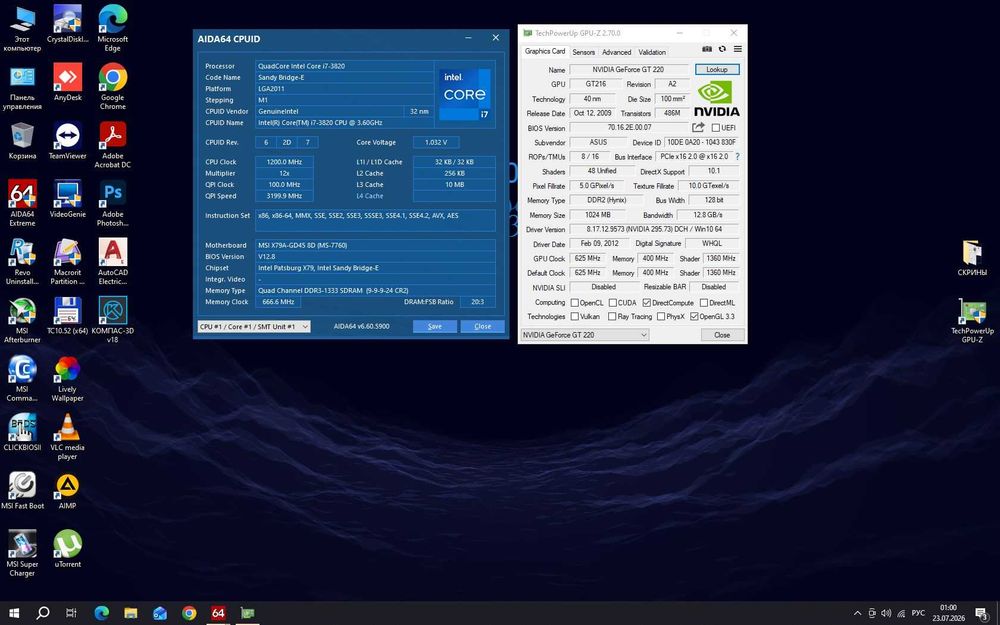
Task: Switch to the Sensors tab
Action: tap(584, 52)
